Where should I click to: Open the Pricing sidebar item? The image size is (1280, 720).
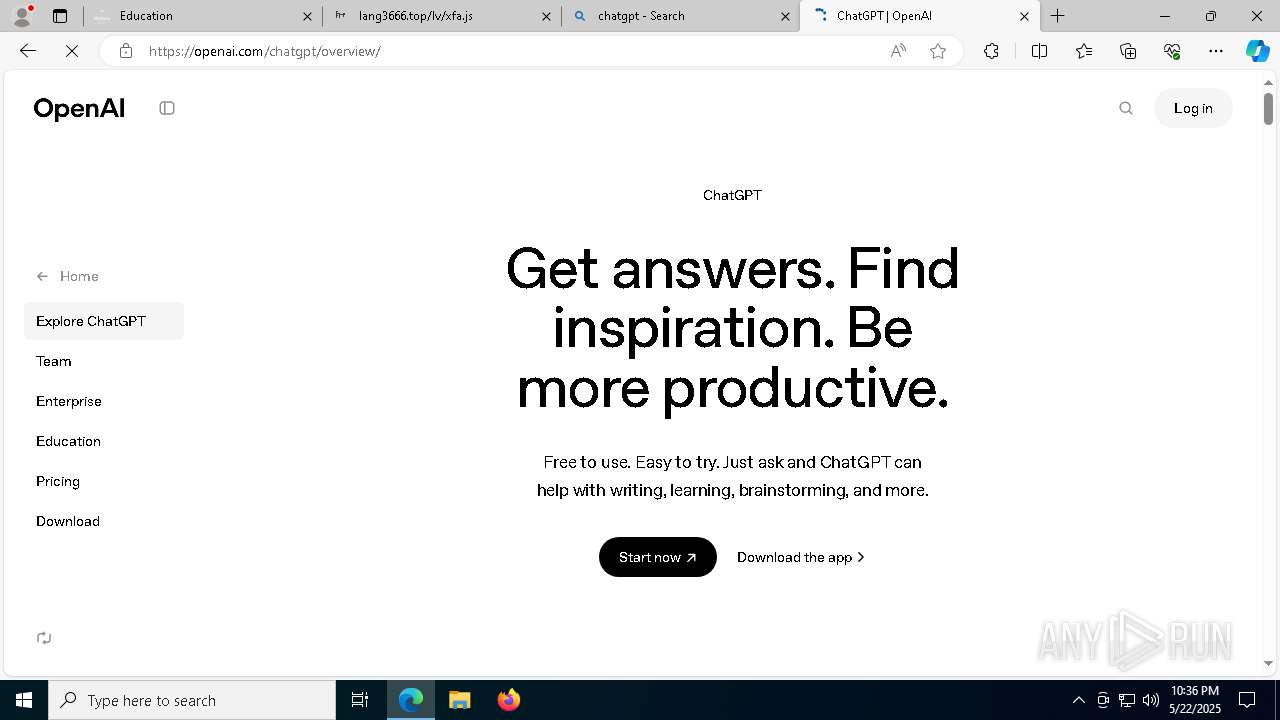(x=58, y=481)
